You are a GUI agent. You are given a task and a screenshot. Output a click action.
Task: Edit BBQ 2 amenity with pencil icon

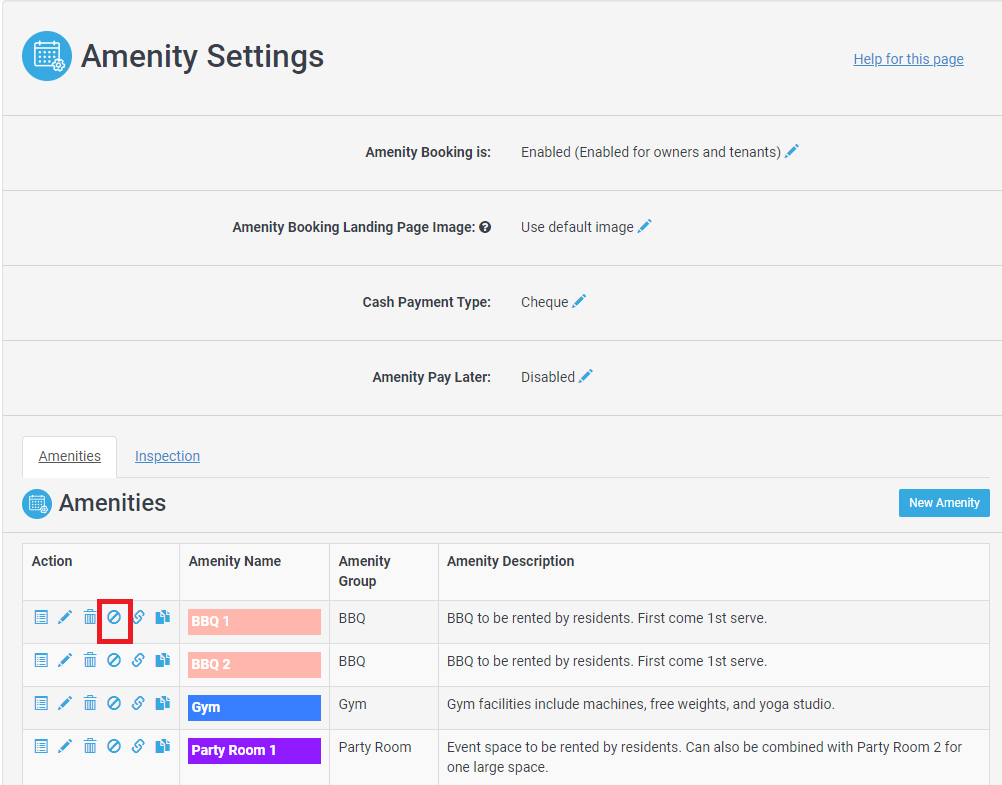65,660
